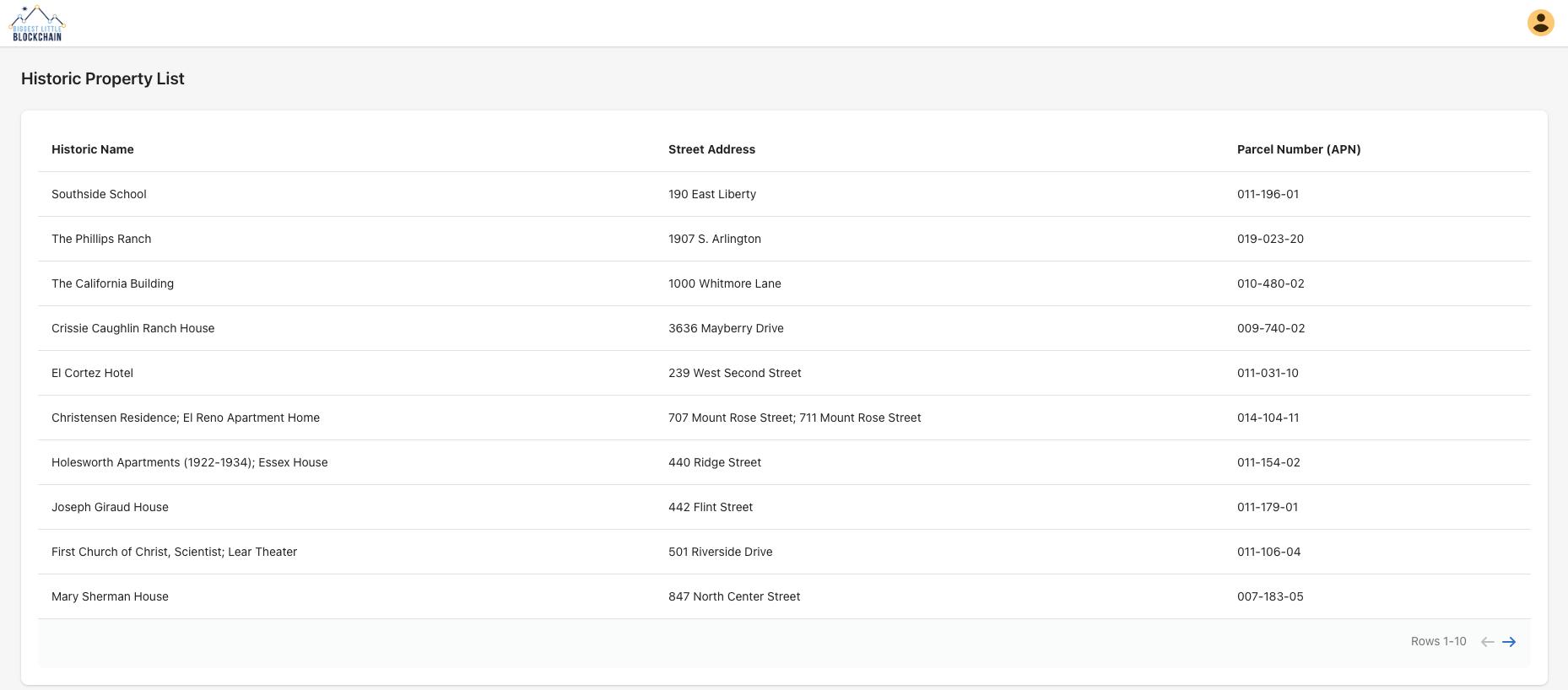The image size is (1568, 690).
Task: Click Crissie Caughlin Ranch House row
Action: 132,328
